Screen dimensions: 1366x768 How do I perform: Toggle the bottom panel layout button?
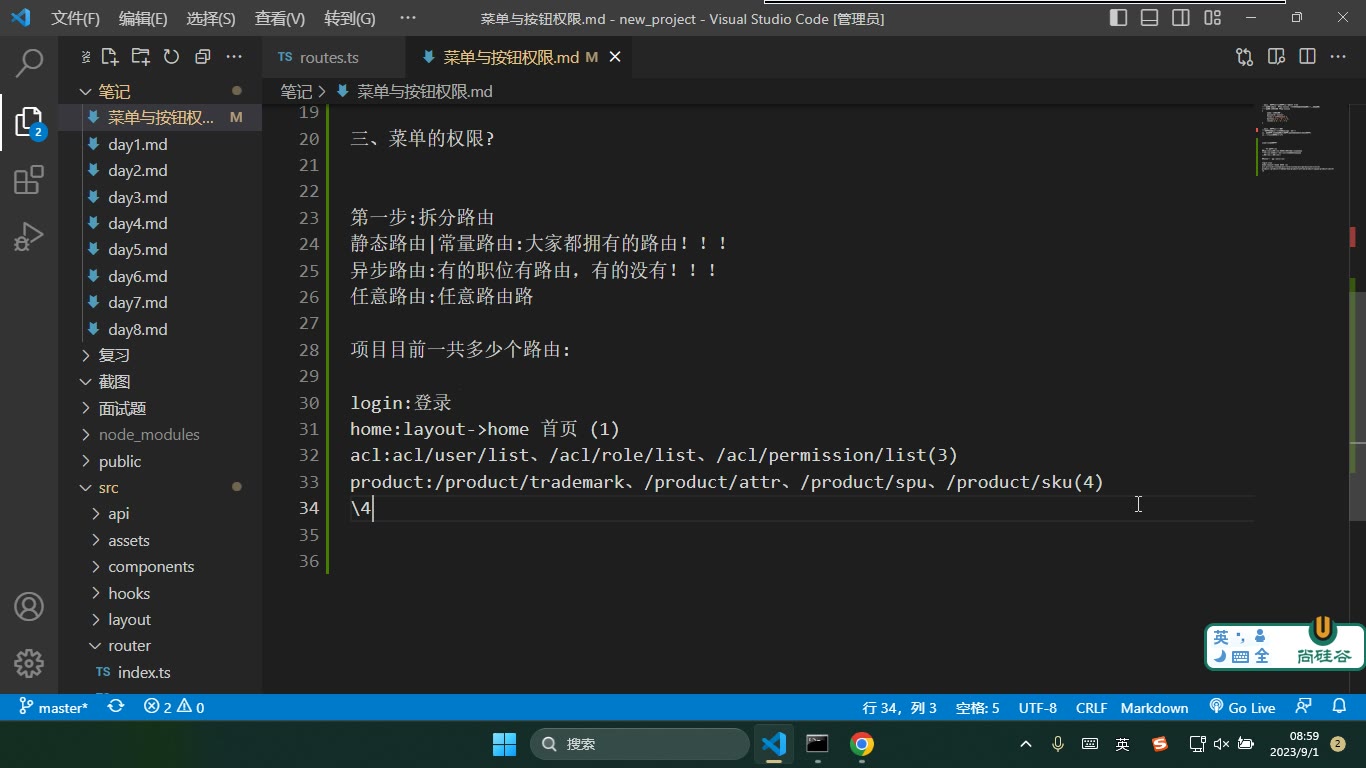pos(1150,18)
